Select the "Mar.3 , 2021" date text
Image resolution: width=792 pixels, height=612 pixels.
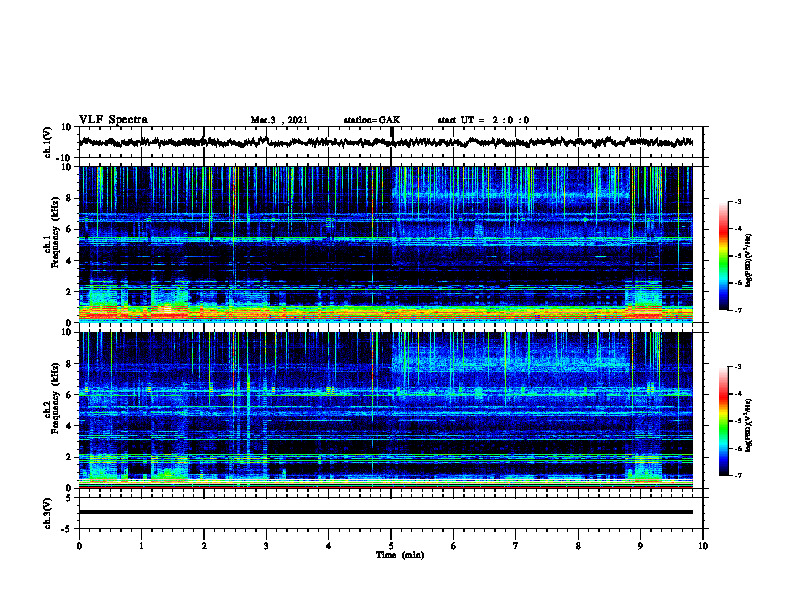[279, 120]
